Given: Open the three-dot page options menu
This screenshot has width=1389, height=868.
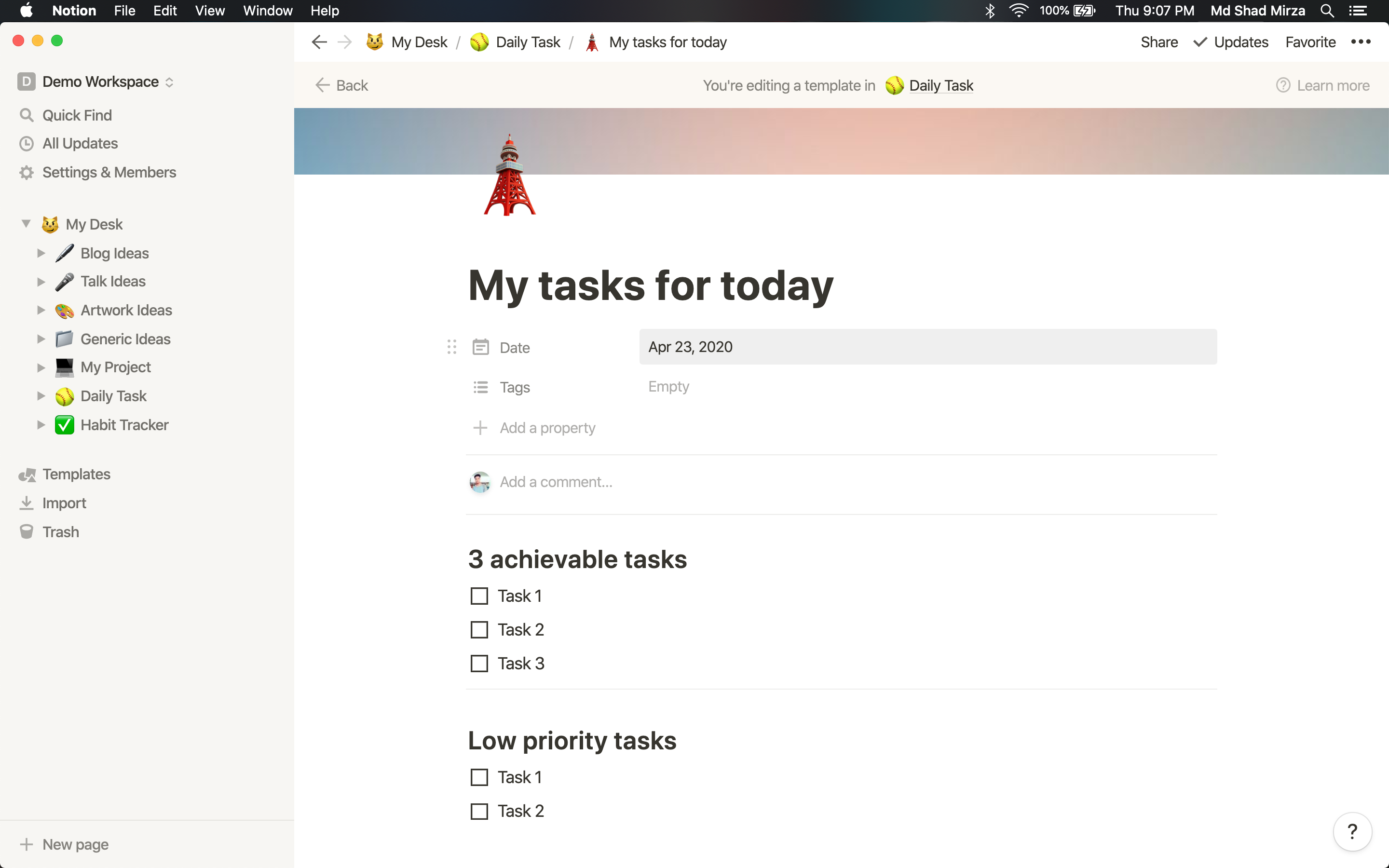Looking at the screenshot, I should tap(1360, 42).
